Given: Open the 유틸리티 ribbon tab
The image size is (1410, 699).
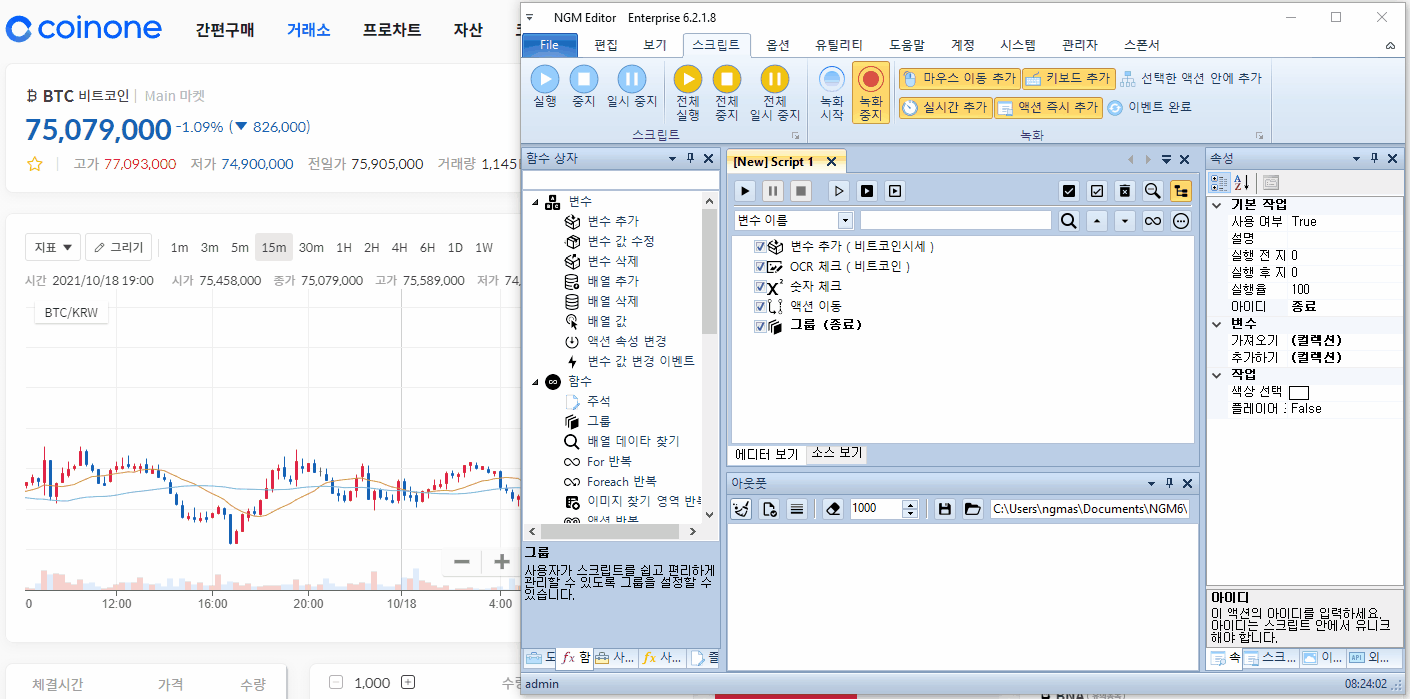Looking at the screenshot, I should (839, 45).
